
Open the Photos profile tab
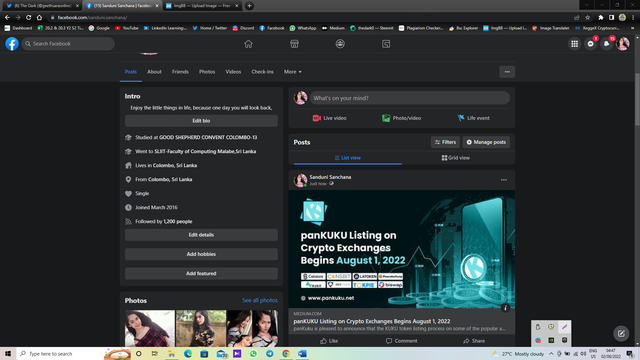tap(207, 72)
